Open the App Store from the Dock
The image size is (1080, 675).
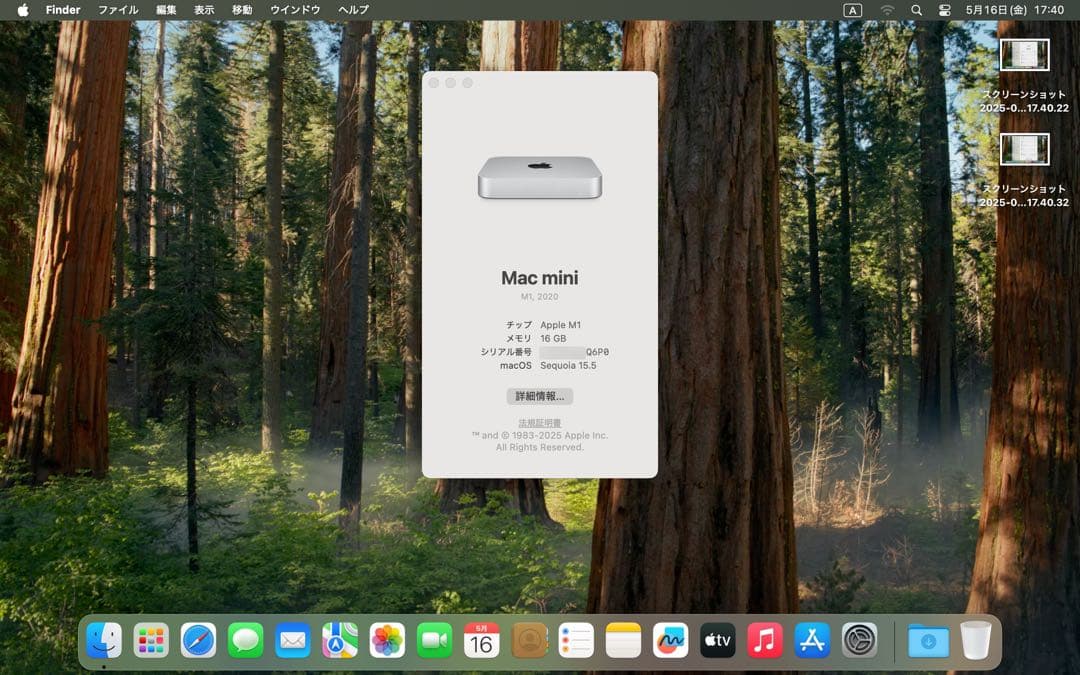[811, 640]
